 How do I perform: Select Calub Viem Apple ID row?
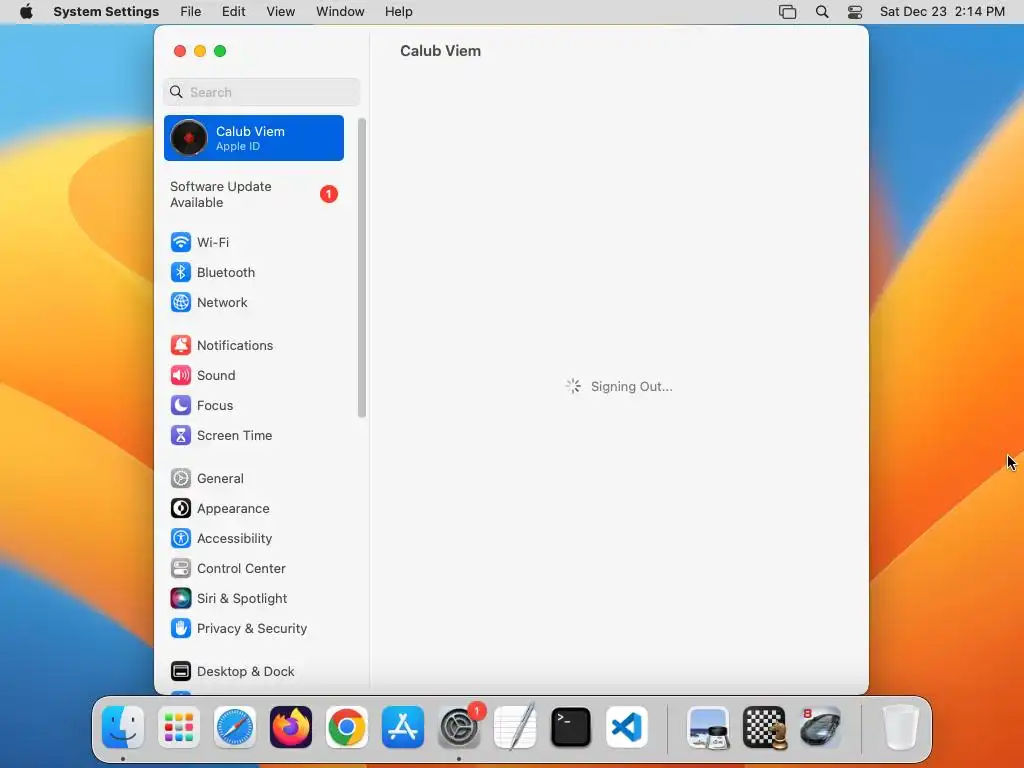click(x=253, y=138)
